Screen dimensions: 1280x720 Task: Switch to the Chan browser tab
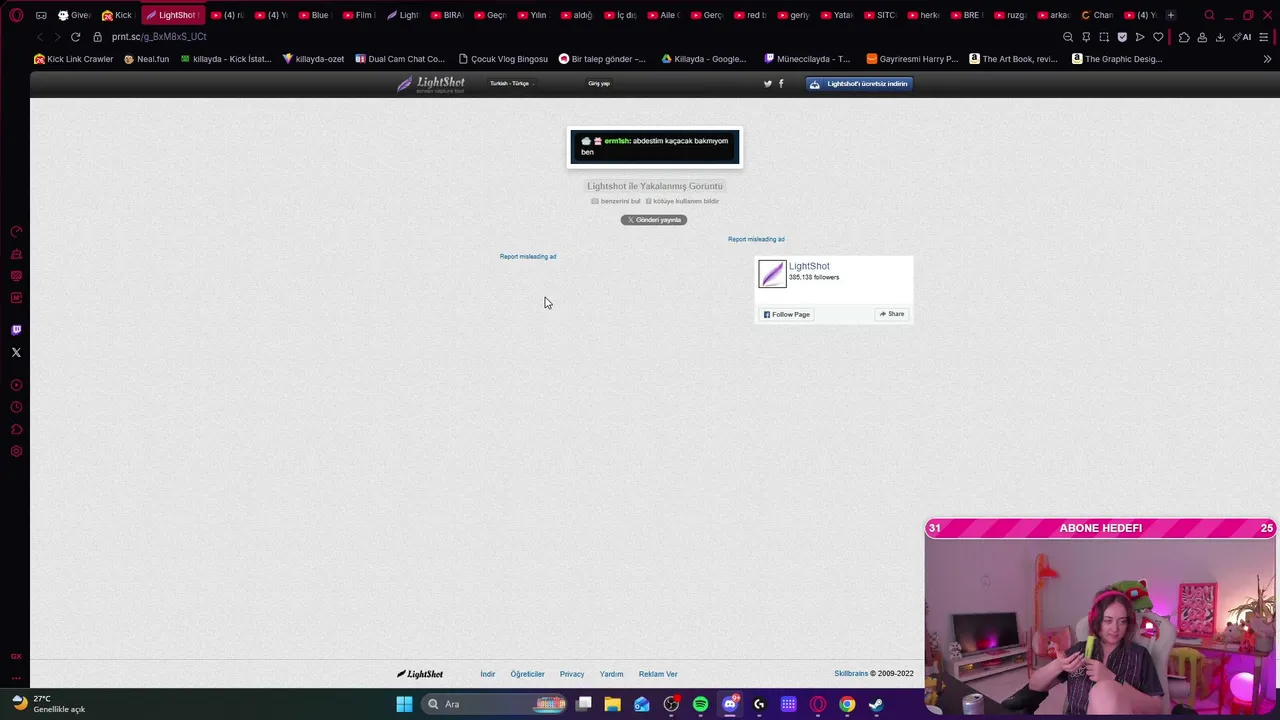(1097, 15)
